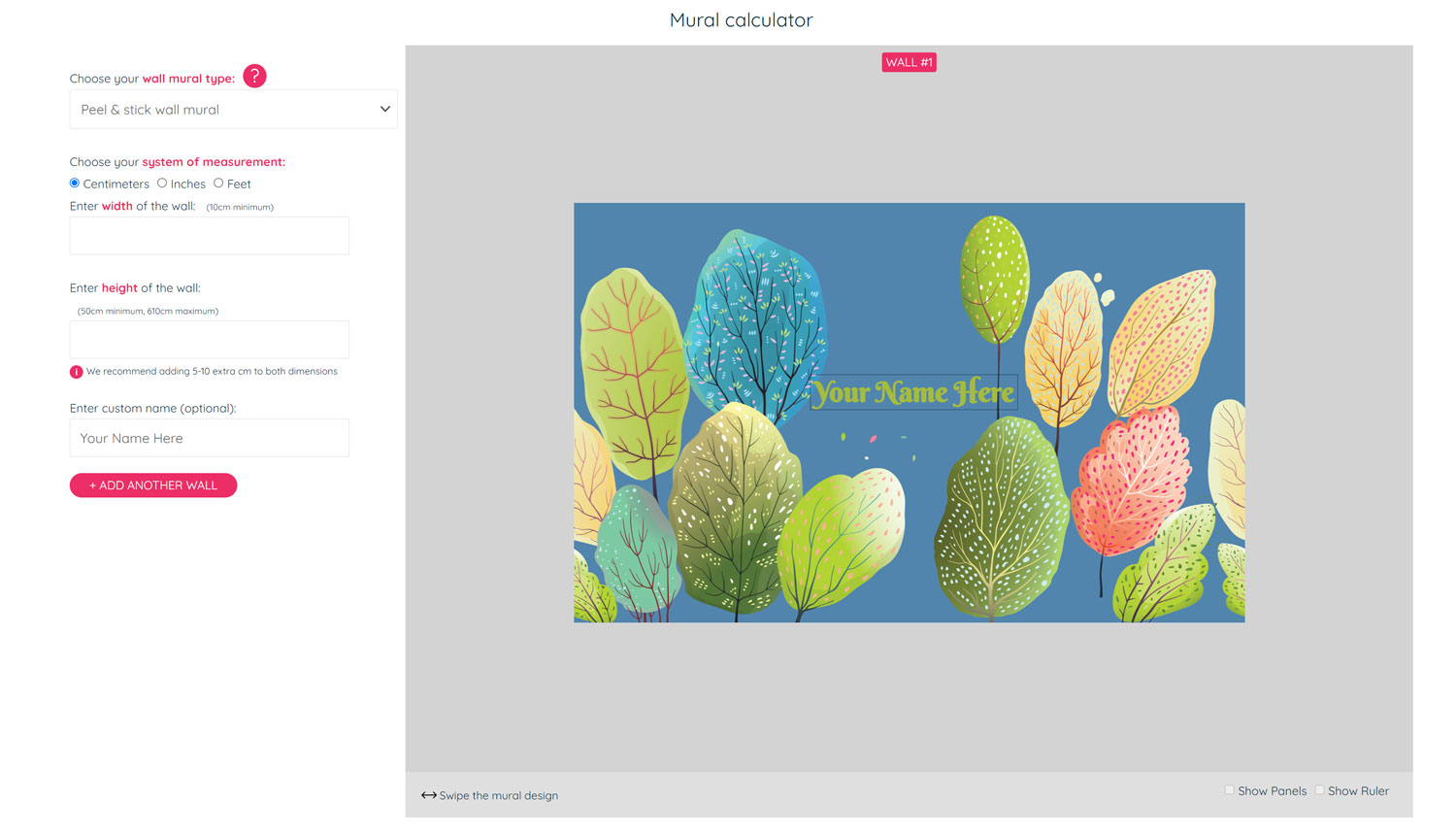The height and width of the screenshot is (837, 1456).
Task: Choose Inches as measurement system
Action: [162, 184]
